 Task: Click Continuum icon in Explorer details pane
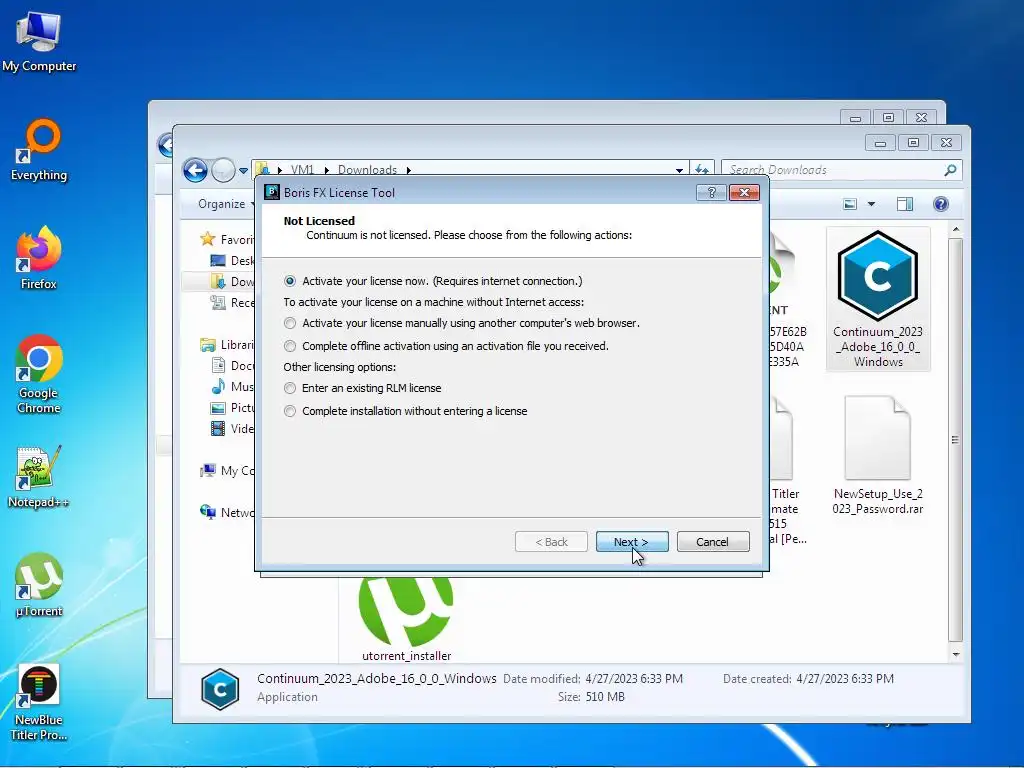click(220, 688)
